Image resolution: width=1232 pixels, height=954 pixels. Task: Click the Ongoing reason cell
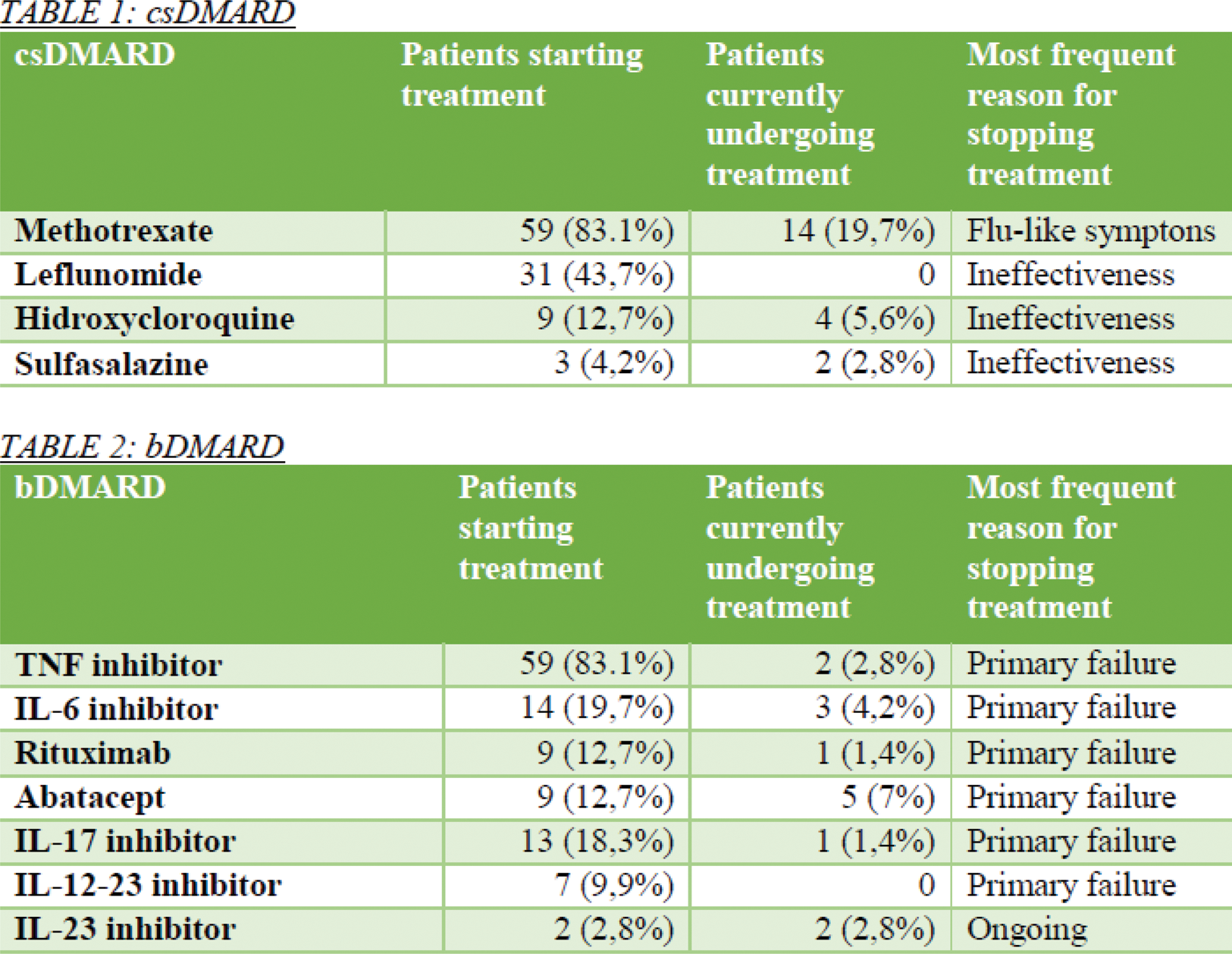(x=1027, y=929)
